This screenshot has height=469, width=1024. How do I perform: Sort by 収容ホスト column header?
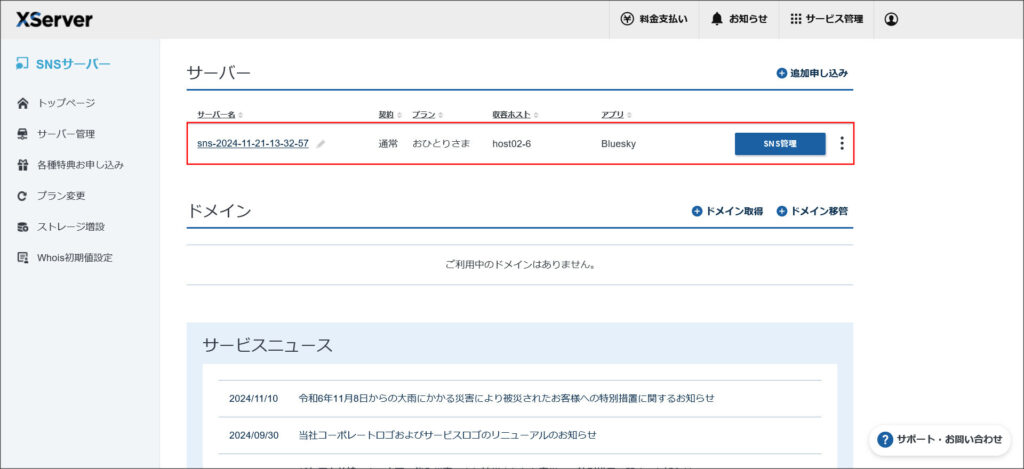click(515, 114)
